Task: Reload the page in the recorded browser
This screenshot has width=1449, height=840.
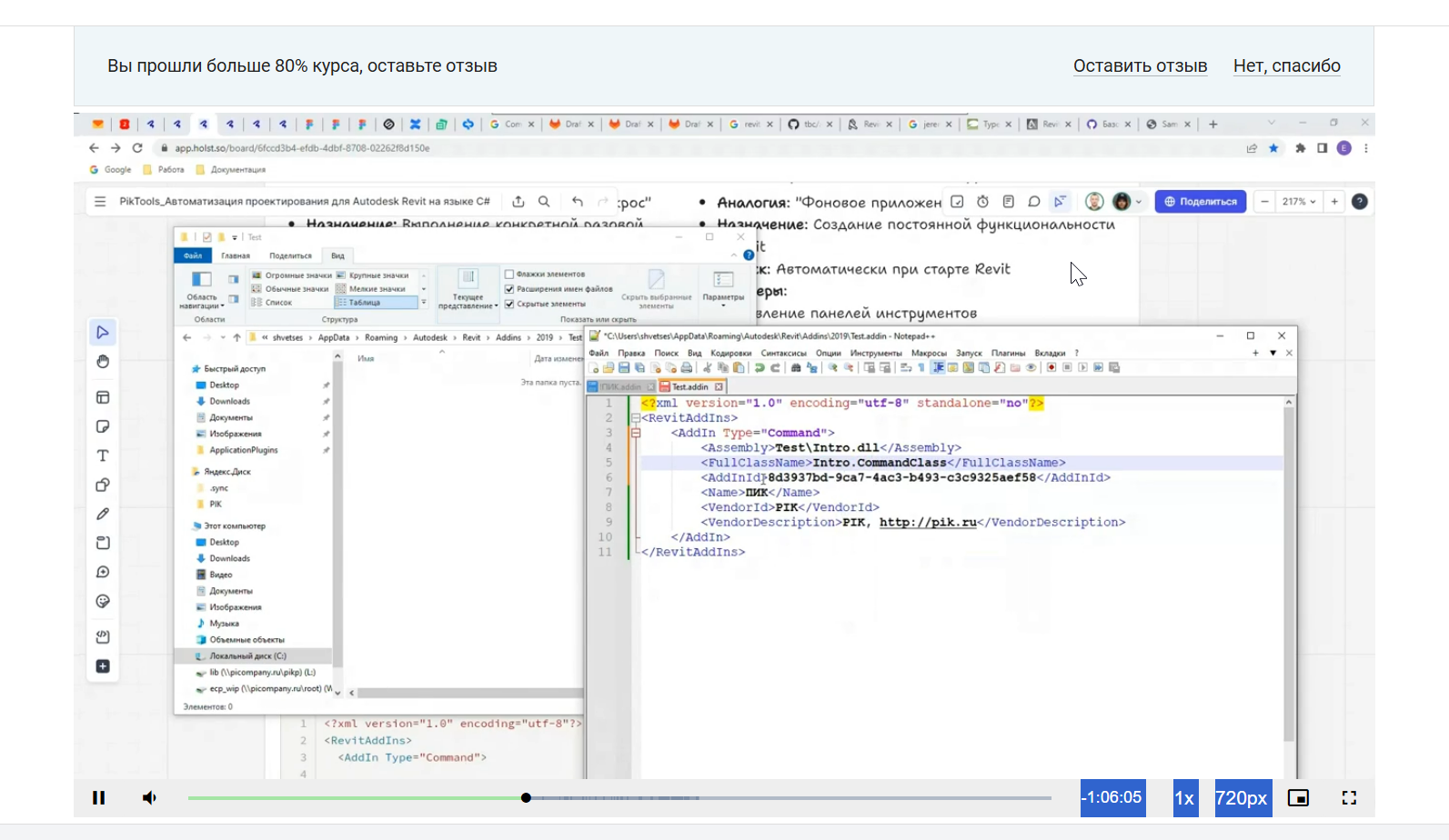Action: point(137,148)
